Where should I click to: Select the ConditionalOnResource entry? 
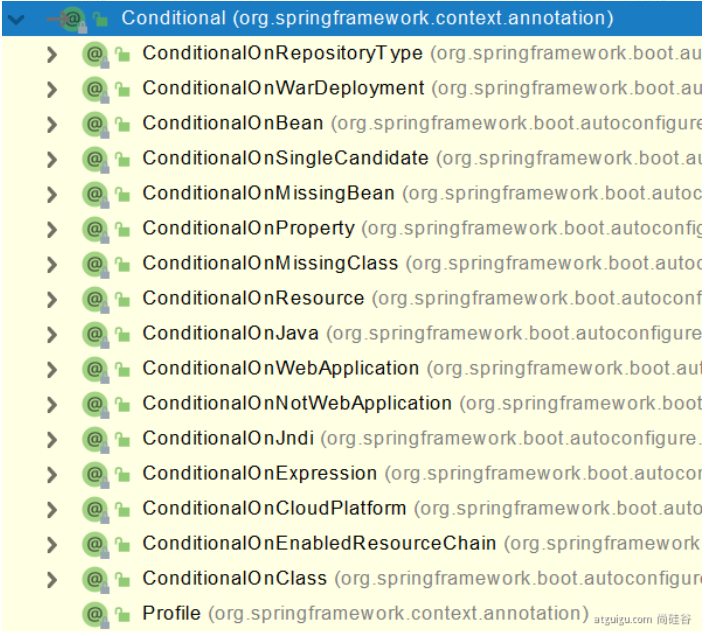(253, 298)
